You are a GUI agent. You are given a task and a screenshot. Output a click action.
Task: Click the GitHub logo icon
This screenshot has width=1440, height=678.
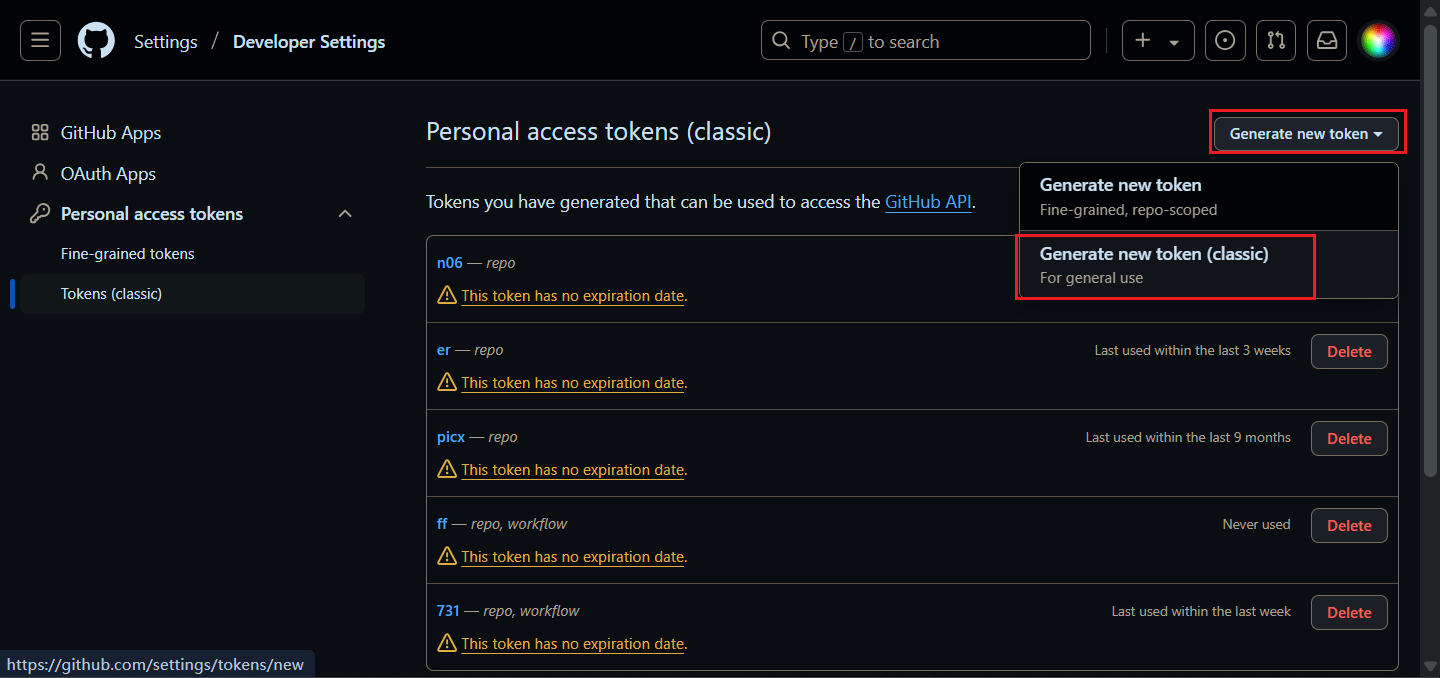tap(96, 41)
